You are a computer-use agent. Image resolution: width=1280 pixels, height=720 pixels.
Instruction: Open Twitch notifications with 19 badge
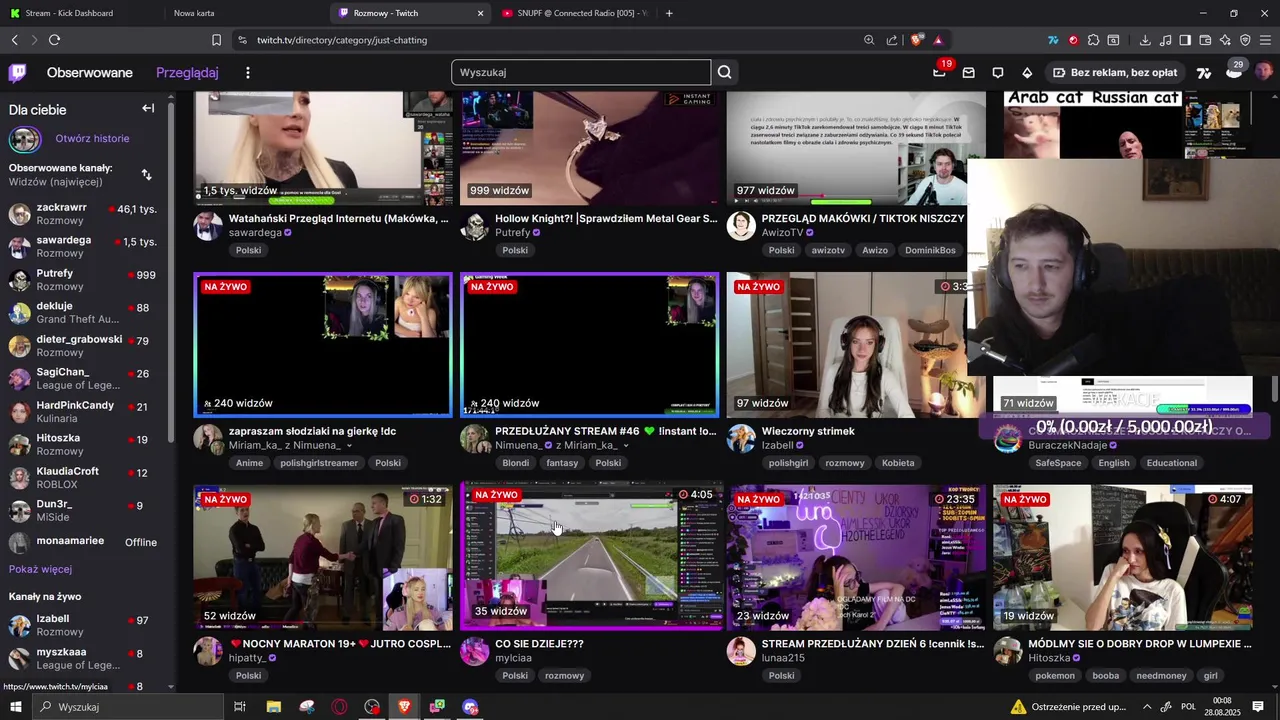939,72
